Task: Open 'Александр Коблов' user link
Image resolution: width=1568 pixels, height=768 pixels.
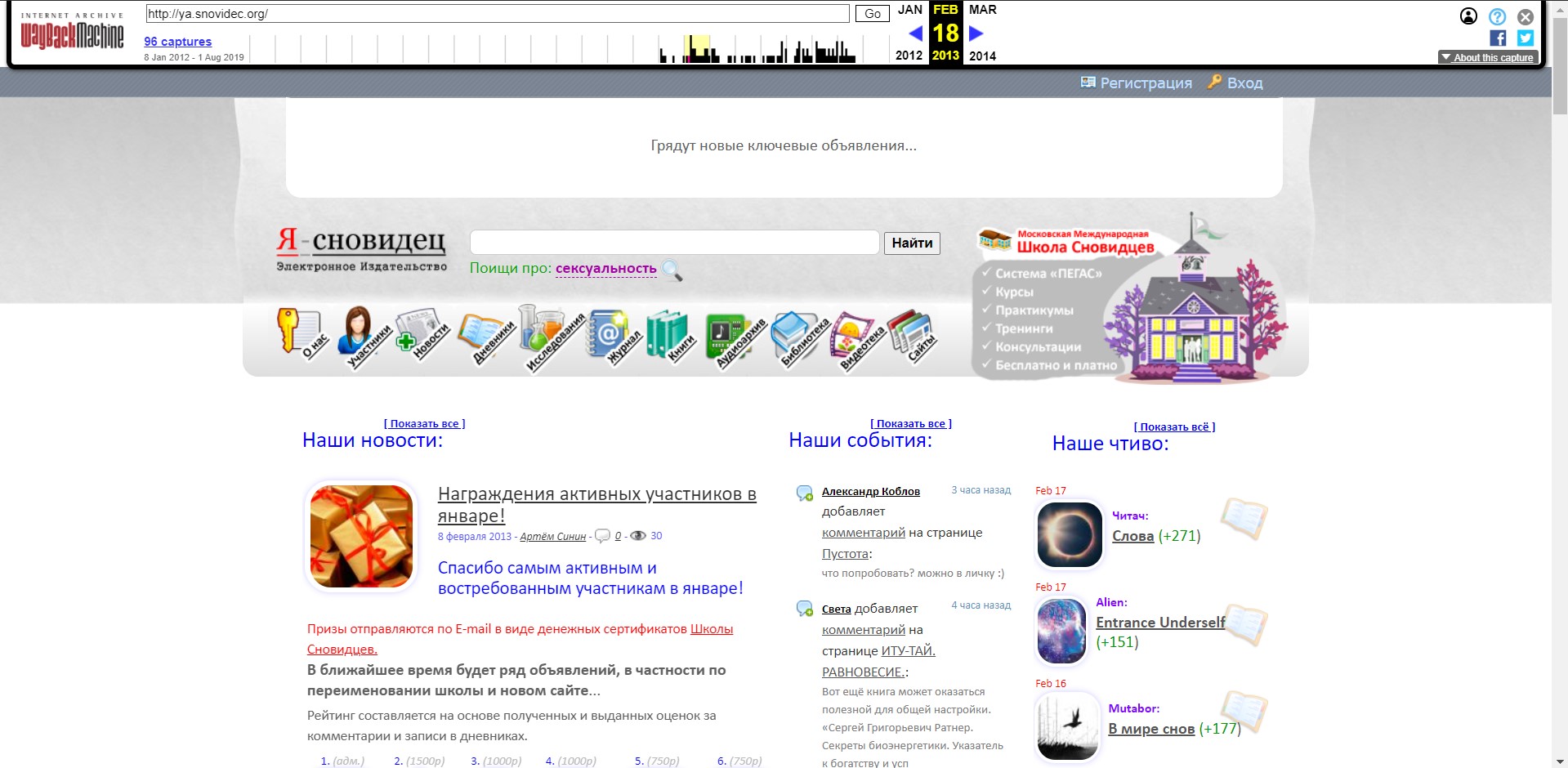Action: pos(870,491)
